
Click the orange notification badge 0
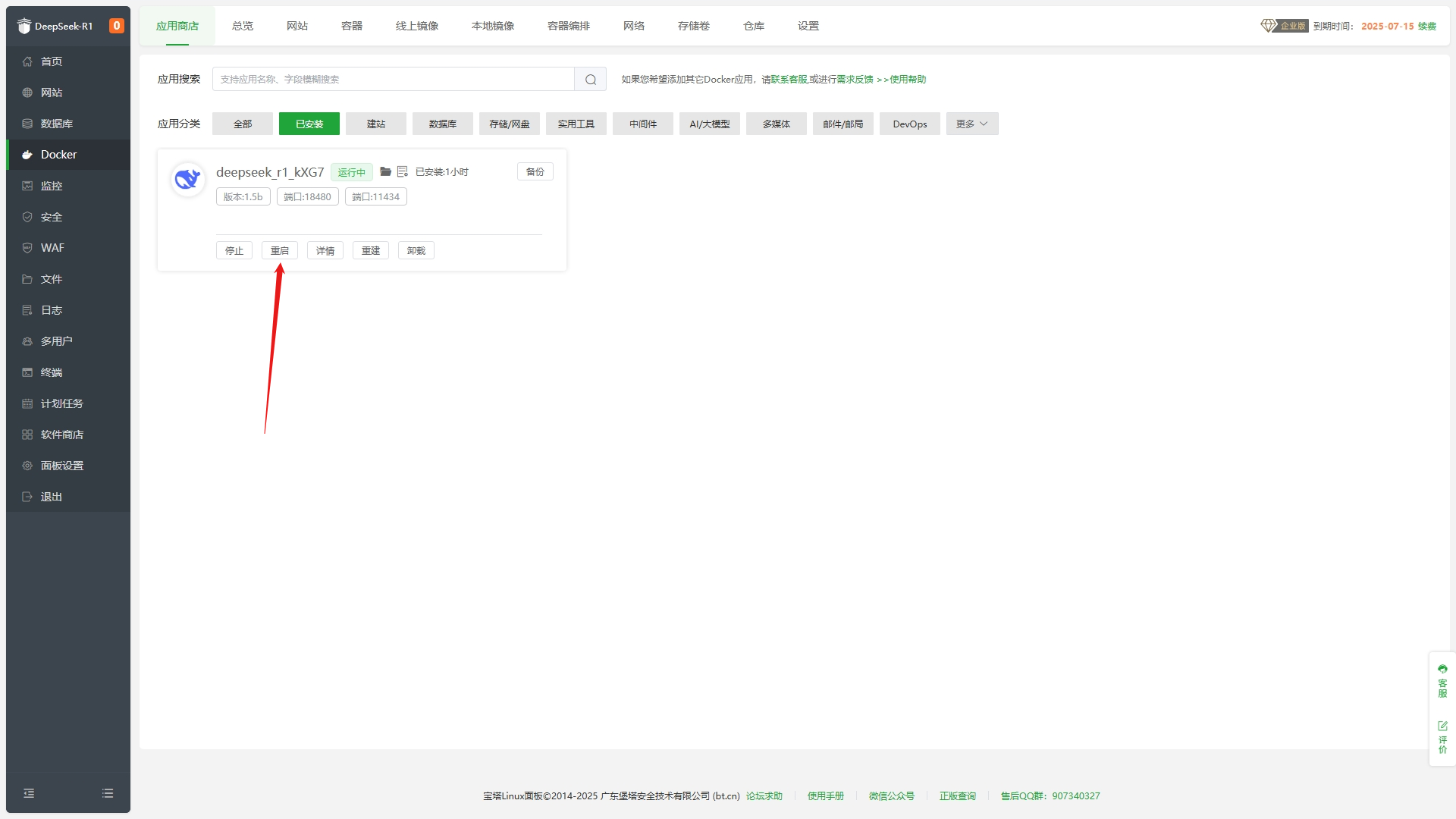tap(116, 26)
